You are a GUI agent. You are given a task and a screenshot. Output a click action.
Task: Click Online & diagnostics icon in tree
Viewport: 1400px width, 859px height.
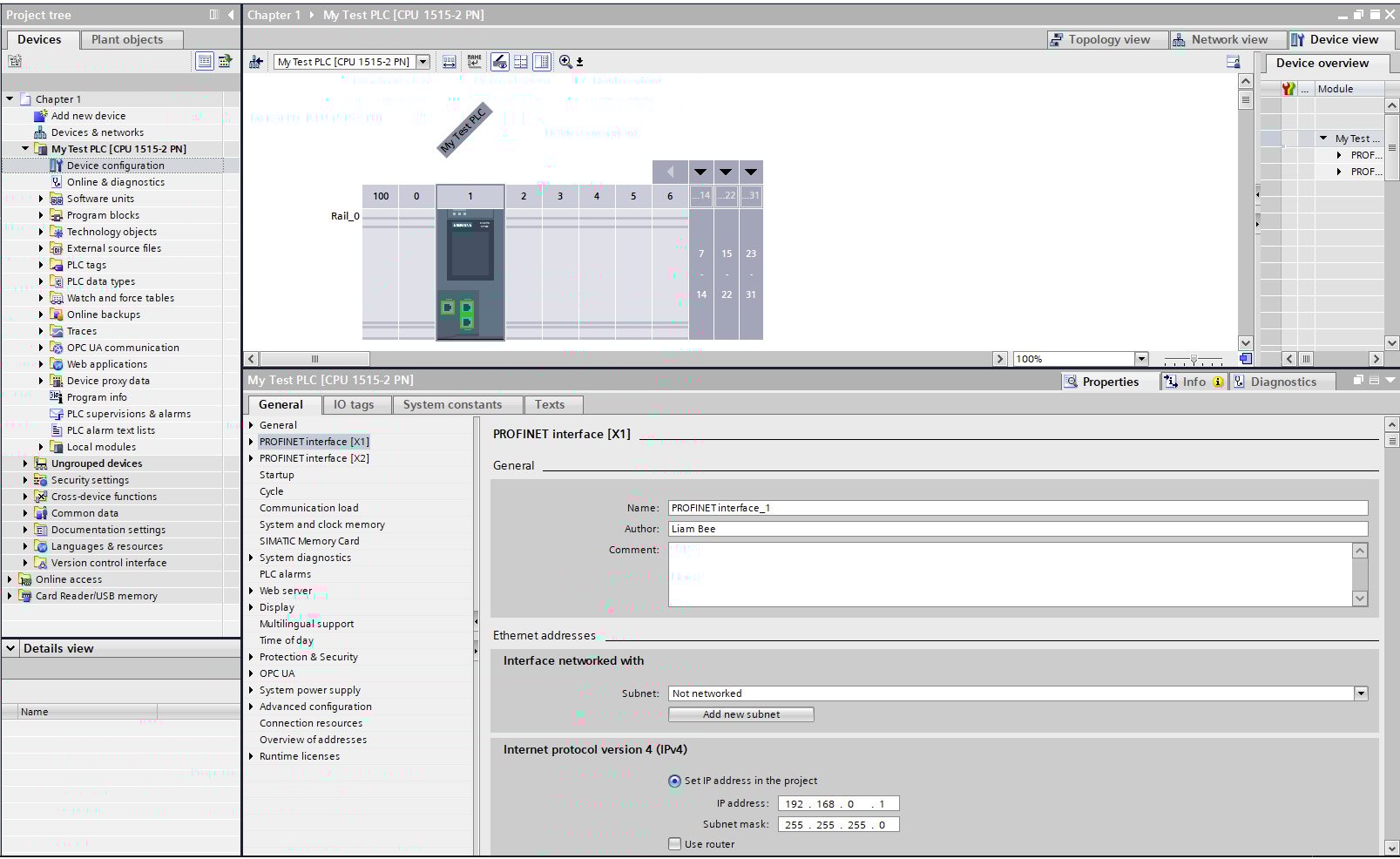[57, 182]
